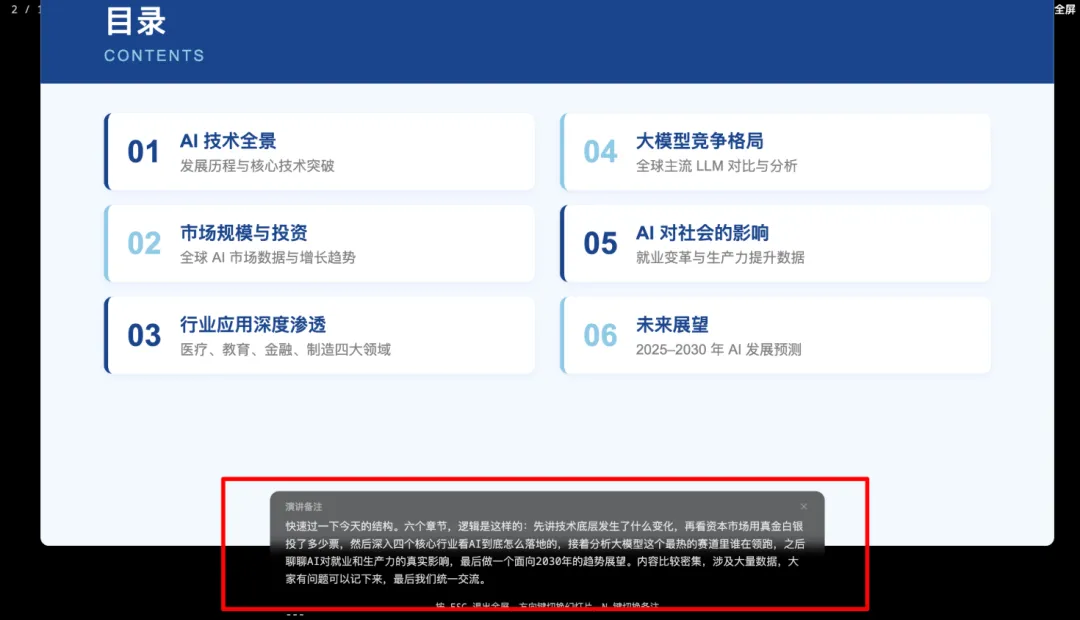Click the 全屏 label in the corner

[x=1065, y=9]
